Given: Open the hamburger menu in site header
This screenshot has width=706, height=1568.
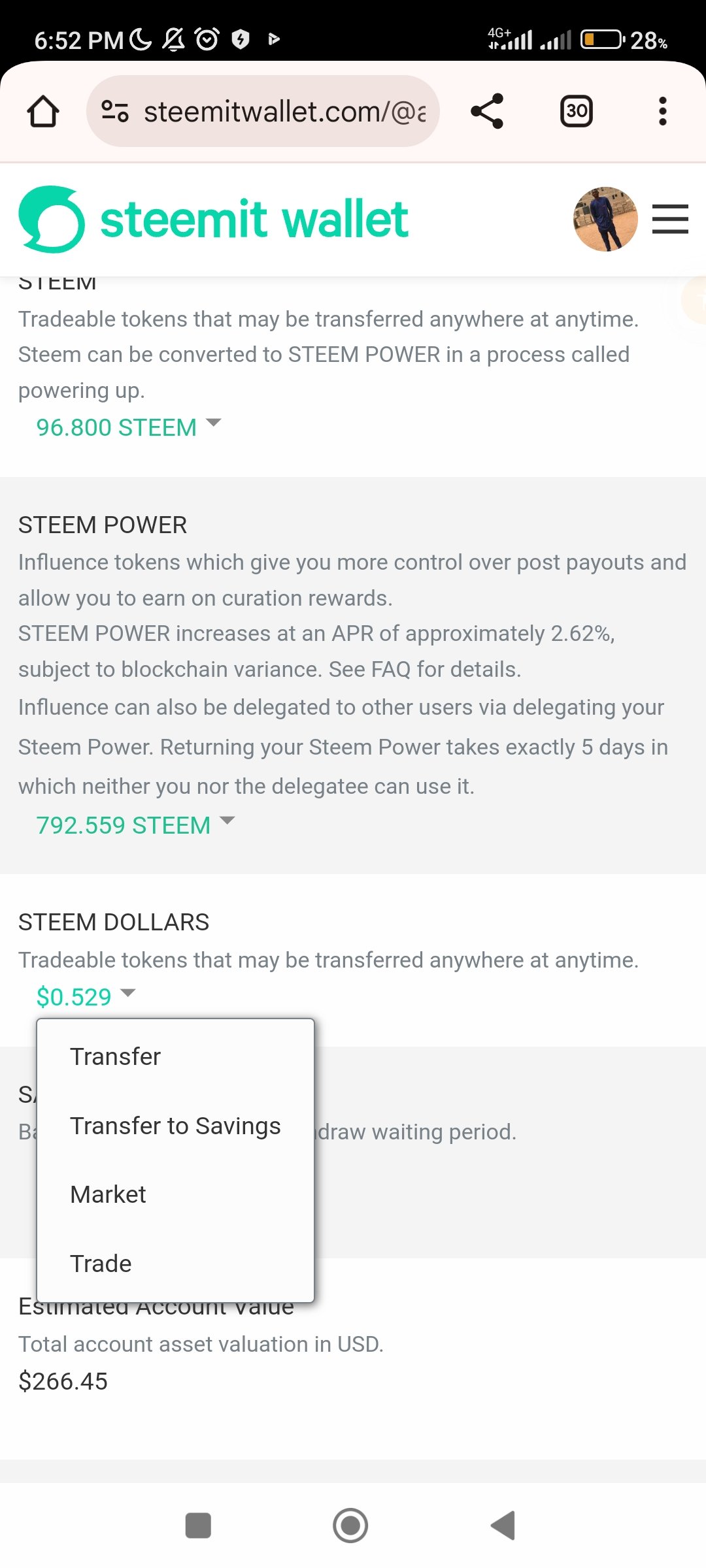Looking at the screenshot, I should pyautogui.click(x=670, y=219).
